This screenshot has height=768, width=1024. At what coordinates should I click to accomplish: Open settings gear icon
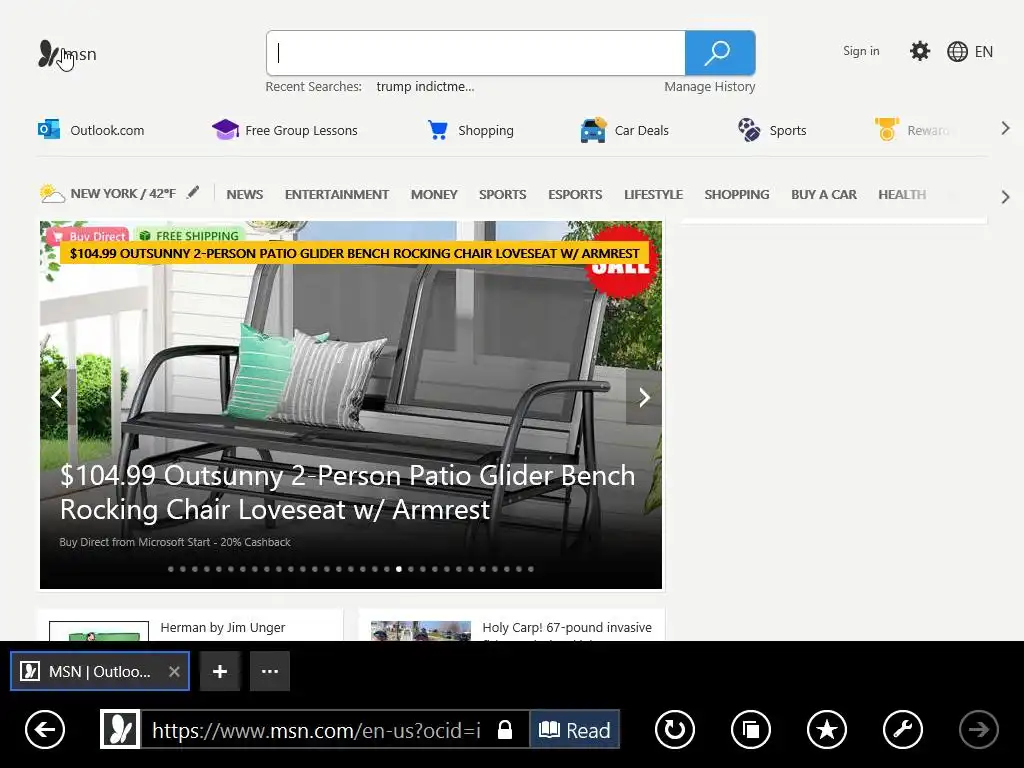click(x=920, y=51)
